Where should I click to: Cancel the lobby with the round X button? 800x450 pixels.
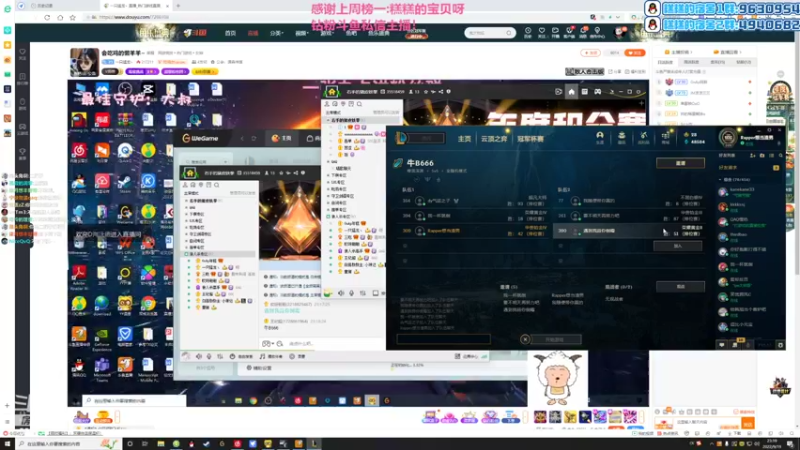[x=525, y=339]
